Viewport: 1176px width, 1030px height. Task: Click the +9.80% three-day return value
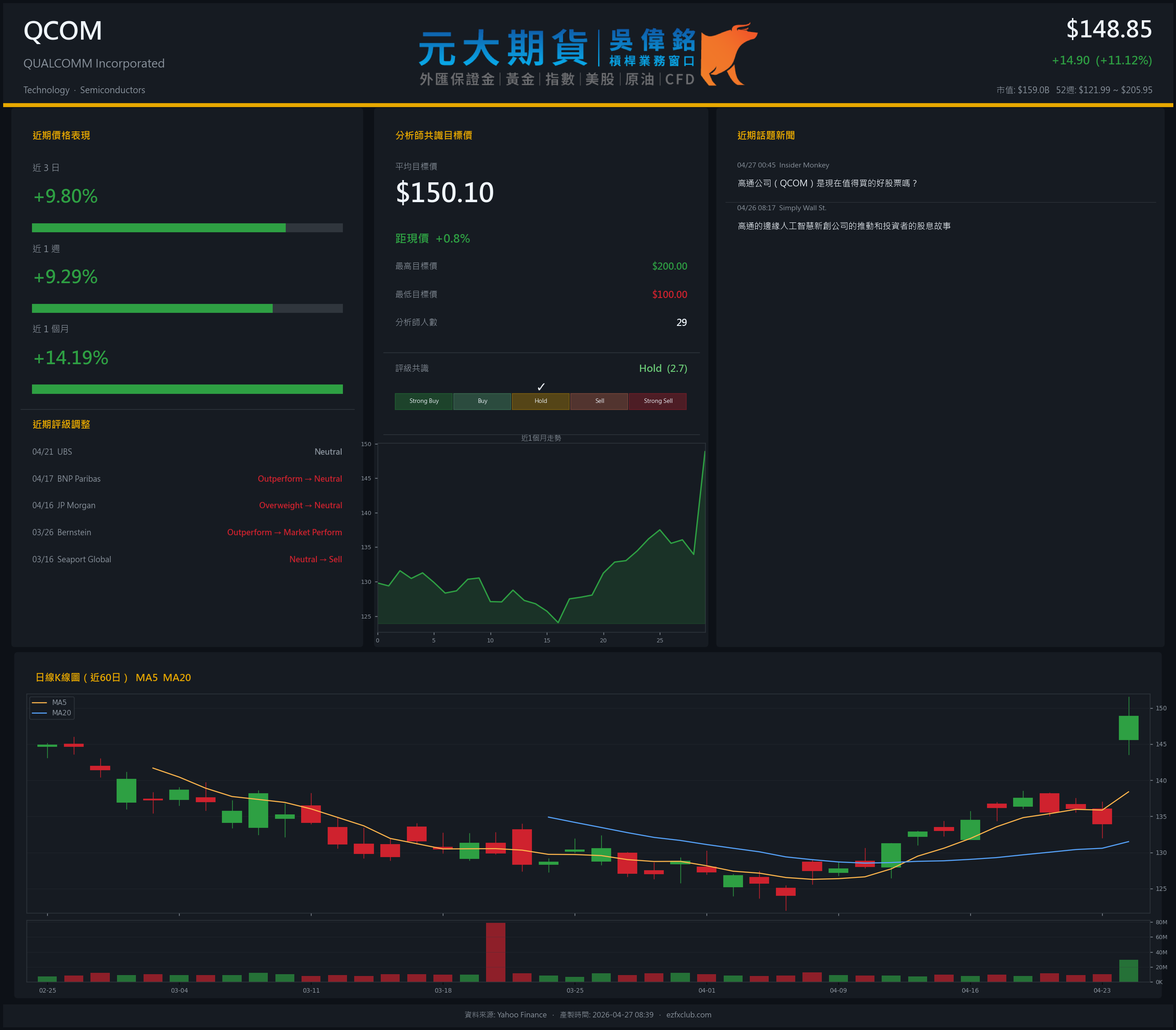tap(66, 196)
